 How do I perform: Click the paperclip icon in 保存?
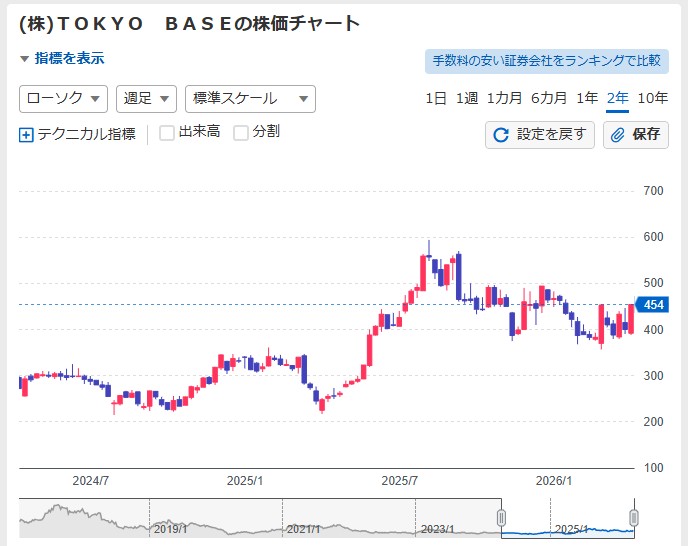[618, 134]
